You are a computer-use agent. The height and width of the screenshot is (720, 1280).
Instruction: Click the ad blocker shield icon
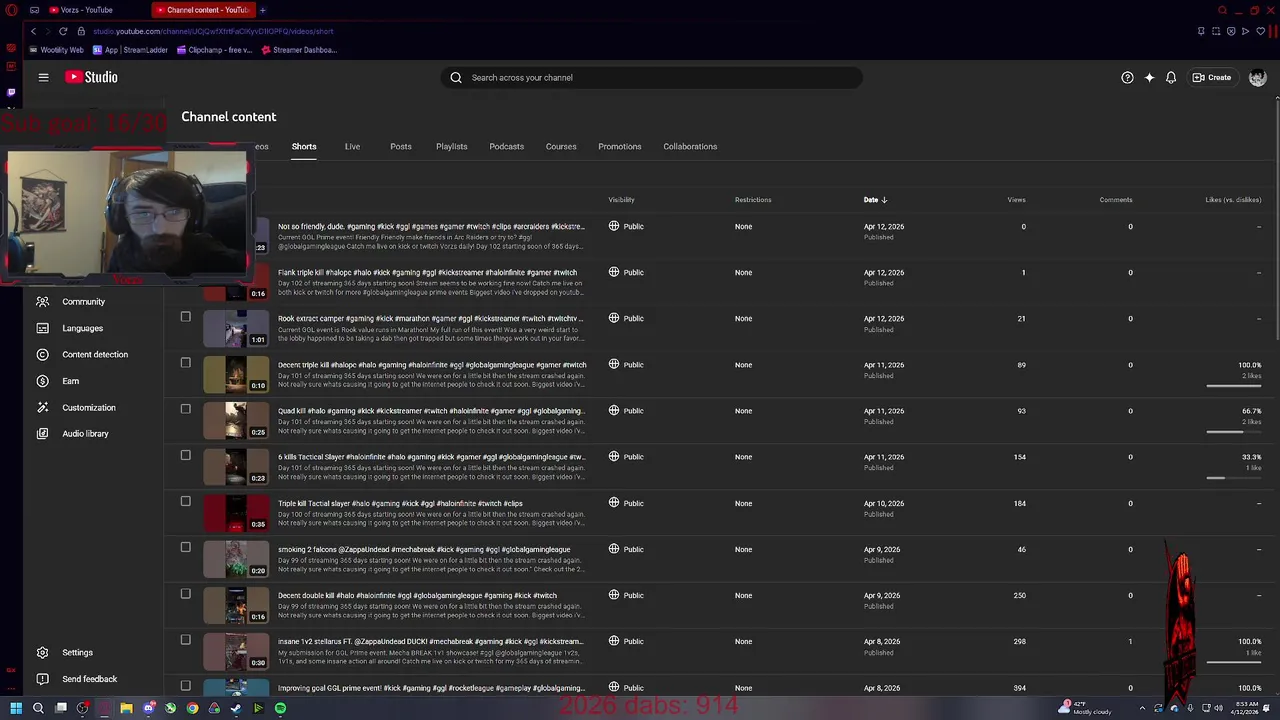coord(1230,31)
